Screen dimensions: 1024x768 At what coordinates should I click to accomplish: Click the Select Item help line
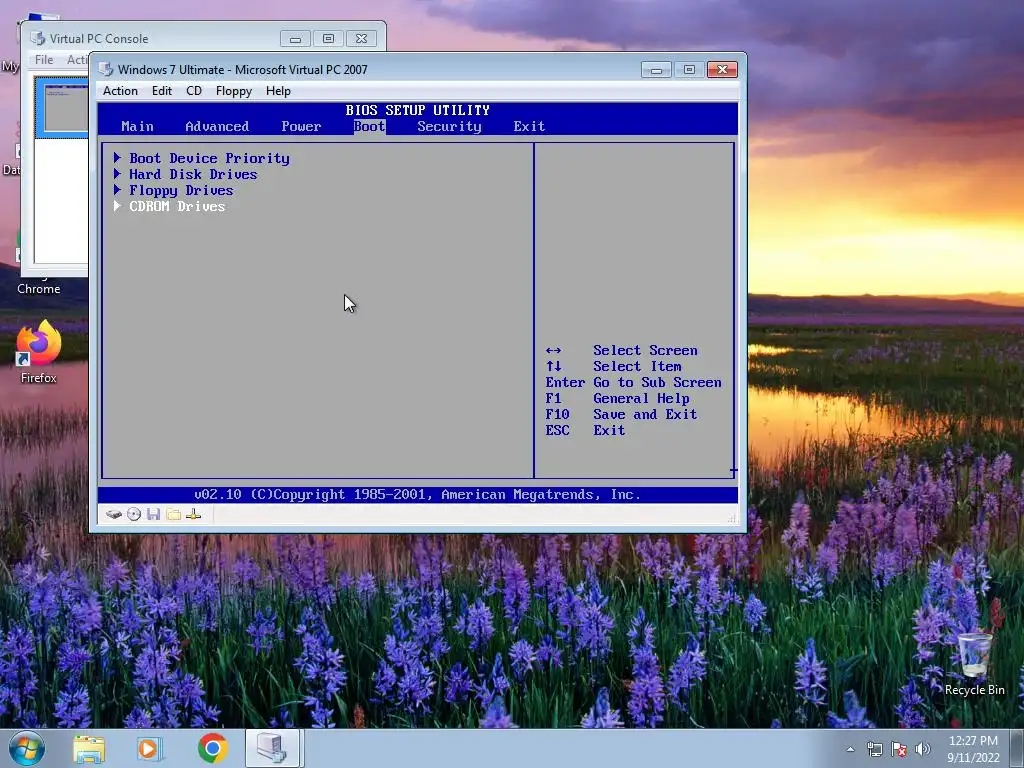pos(613,366)
